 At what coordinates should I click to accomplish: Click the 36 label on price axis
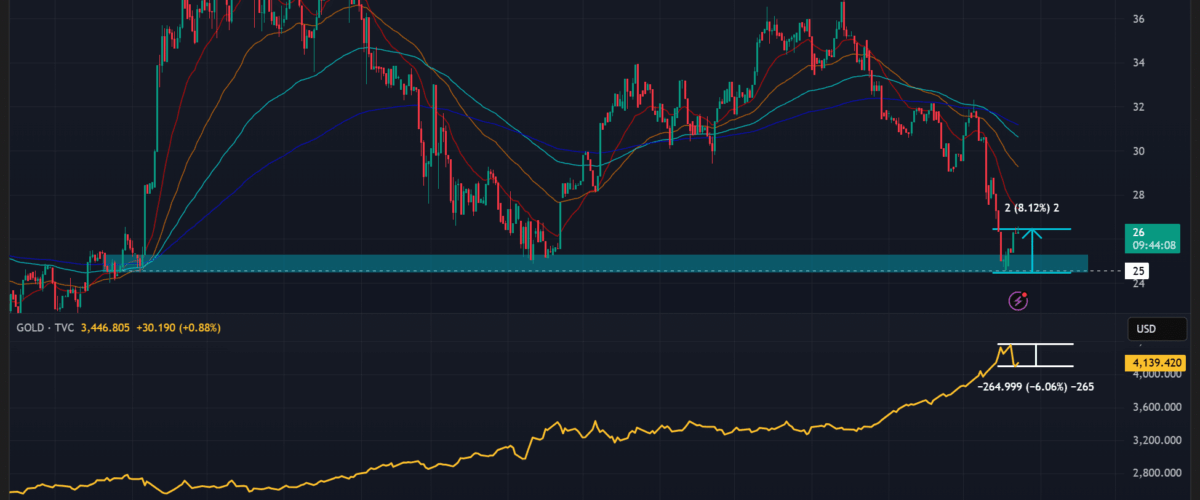[1138, 19]
